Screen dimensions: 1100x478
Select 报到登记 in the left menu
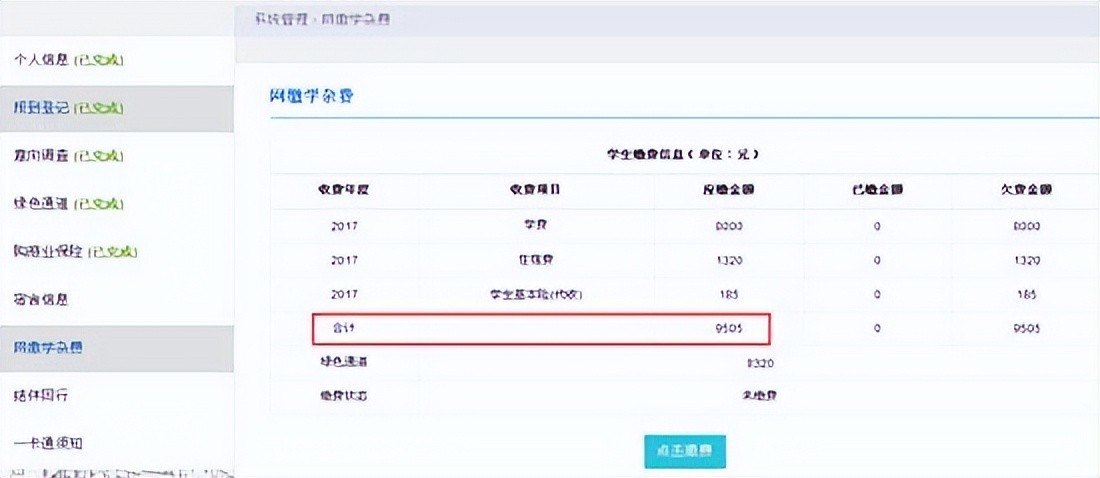[x=68, y=108]
